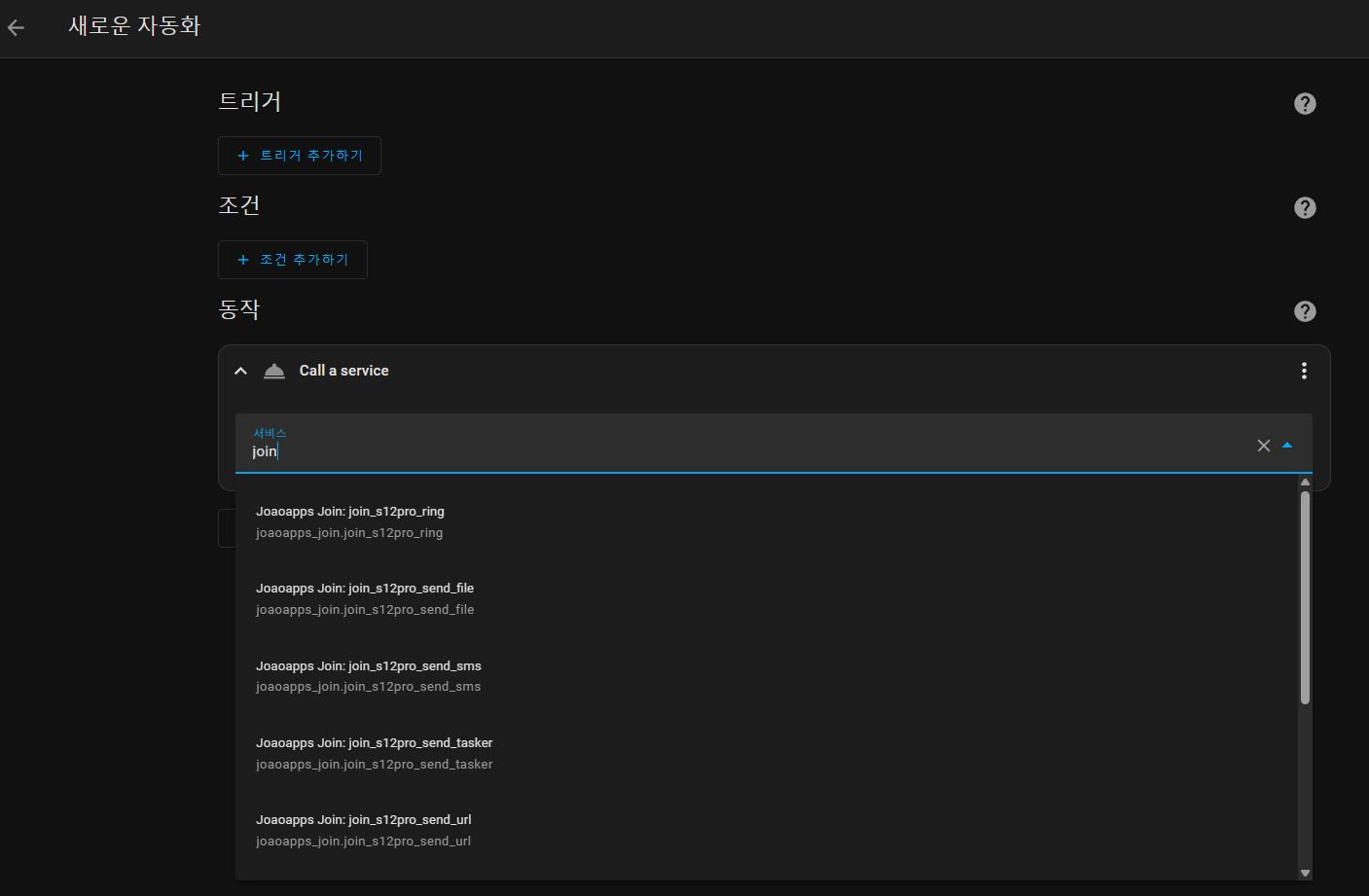Close the 서비스 dropdown list arrow
Screen dimensions: 1369x896
[x=1287, y=446]
